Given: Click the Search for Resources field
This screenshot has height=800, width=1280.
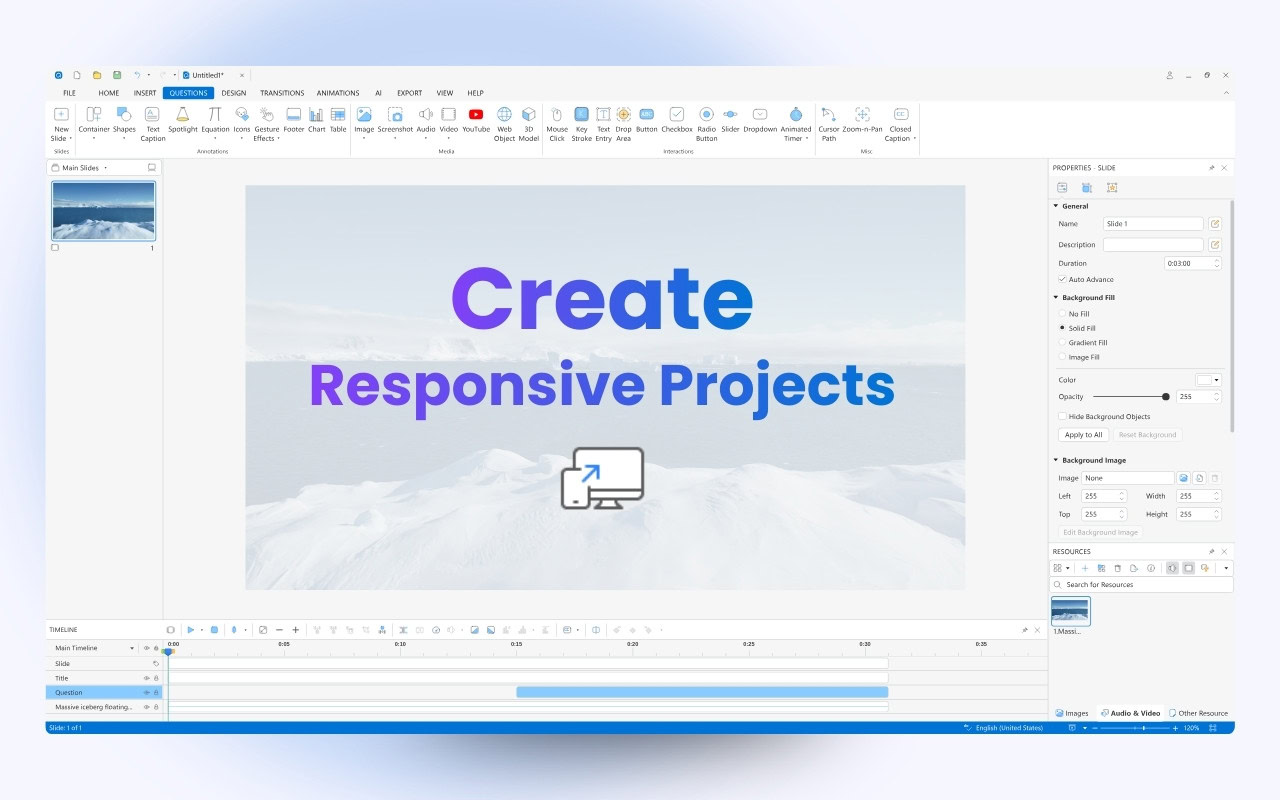Looking at the screenshot, I should pos(1141,584).
